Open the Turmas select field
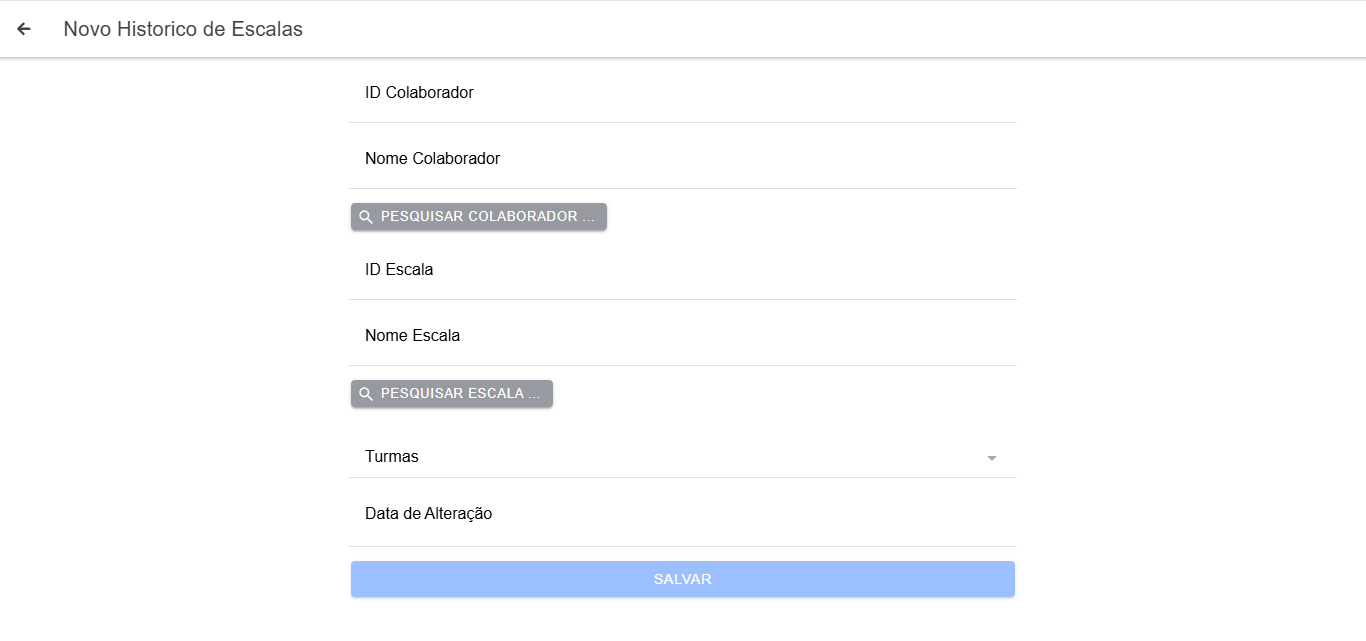 682,457
